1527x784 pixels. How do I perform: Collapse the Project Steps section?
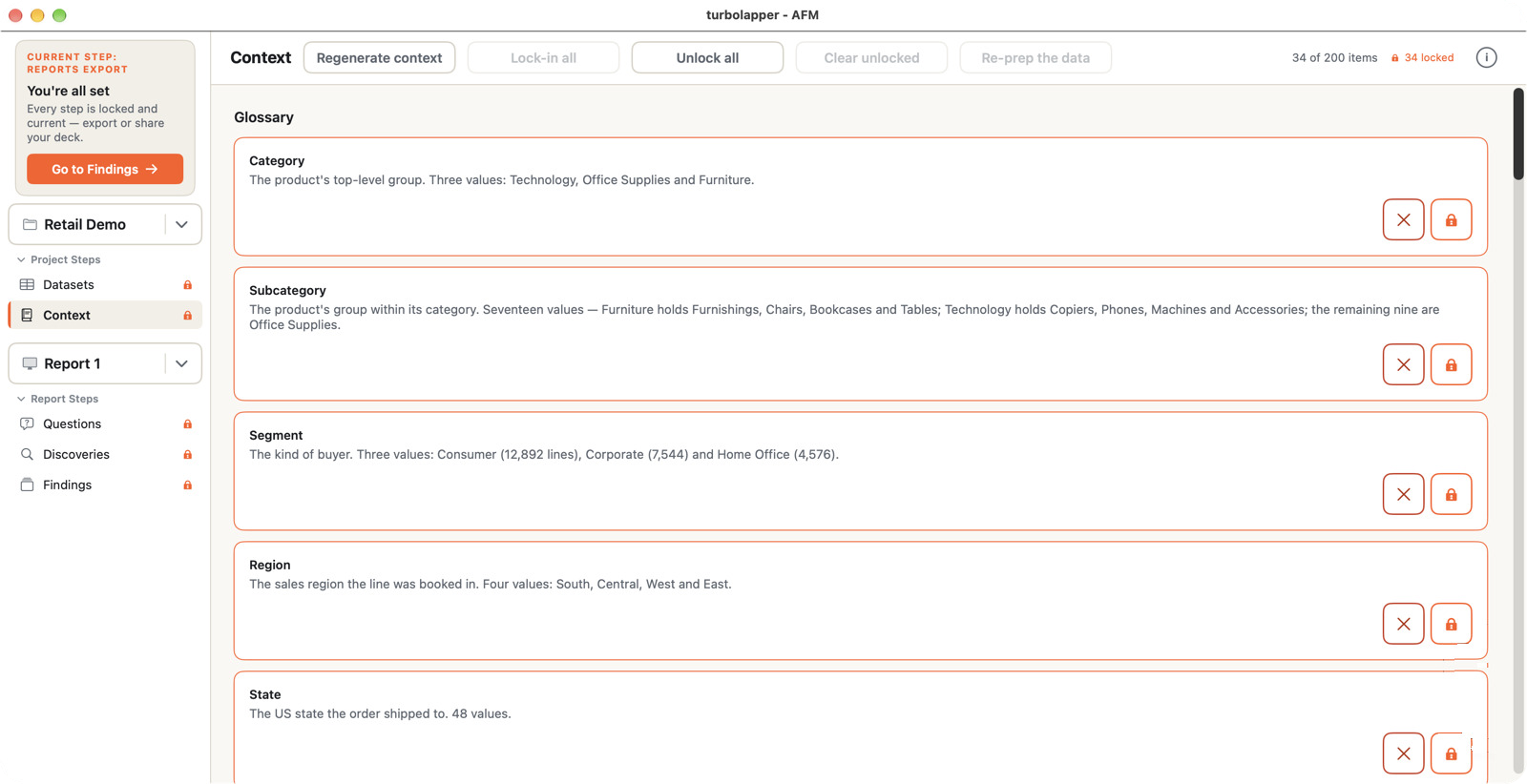tap(58, 259)
